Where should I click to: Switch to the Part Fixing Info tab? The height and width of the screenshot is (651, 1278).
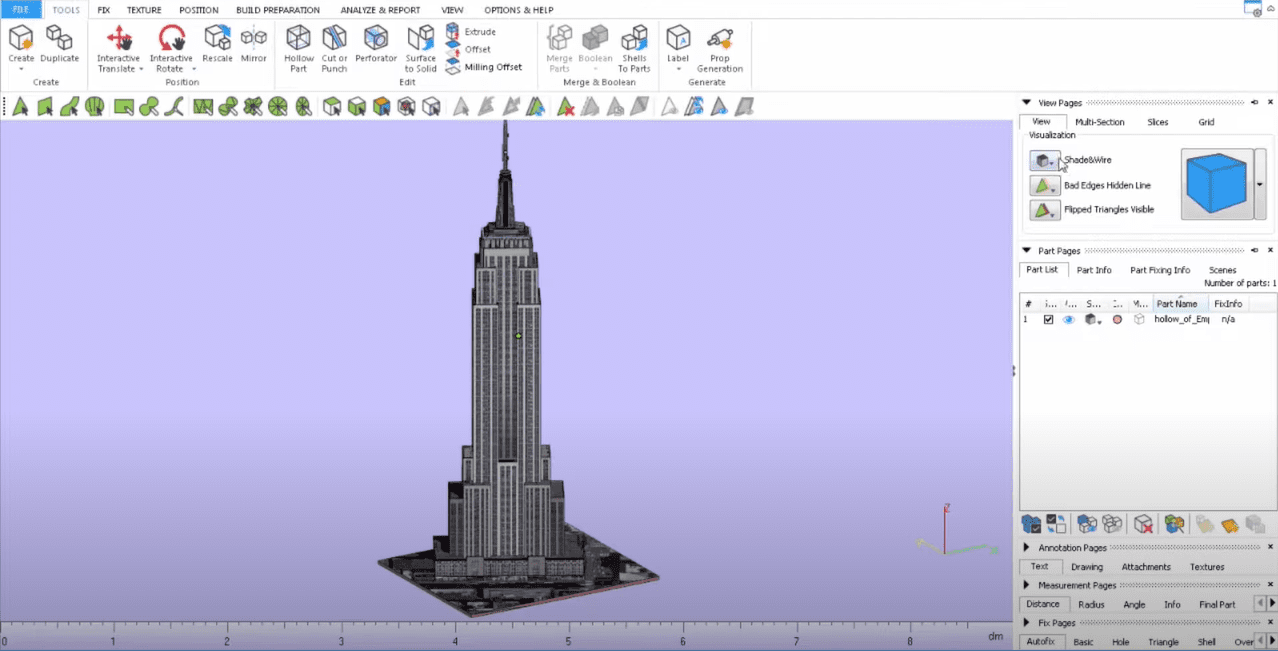coord(1159,270)
